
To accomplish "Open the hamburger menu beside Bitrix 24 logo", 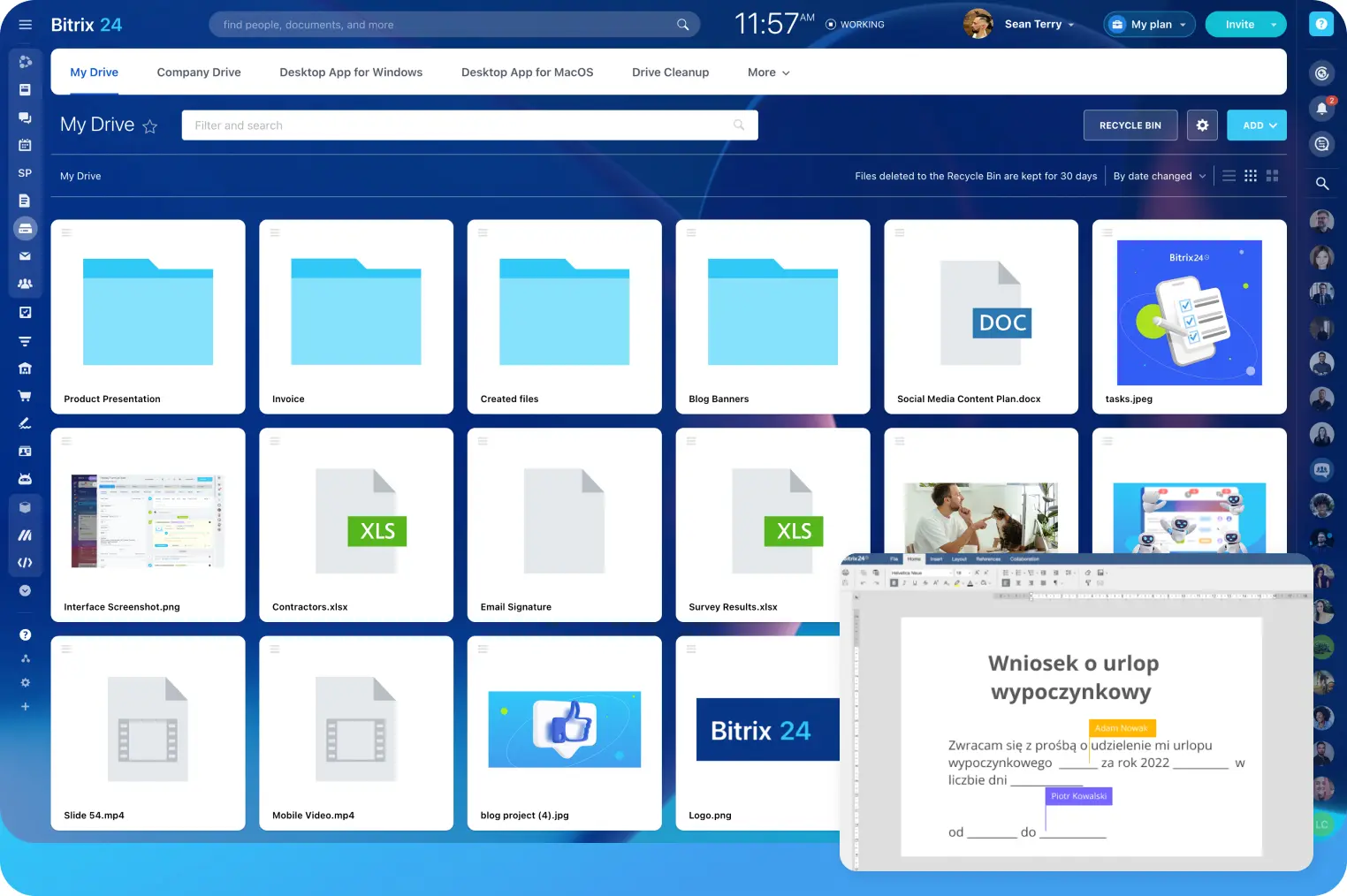I will coord(25,25).
